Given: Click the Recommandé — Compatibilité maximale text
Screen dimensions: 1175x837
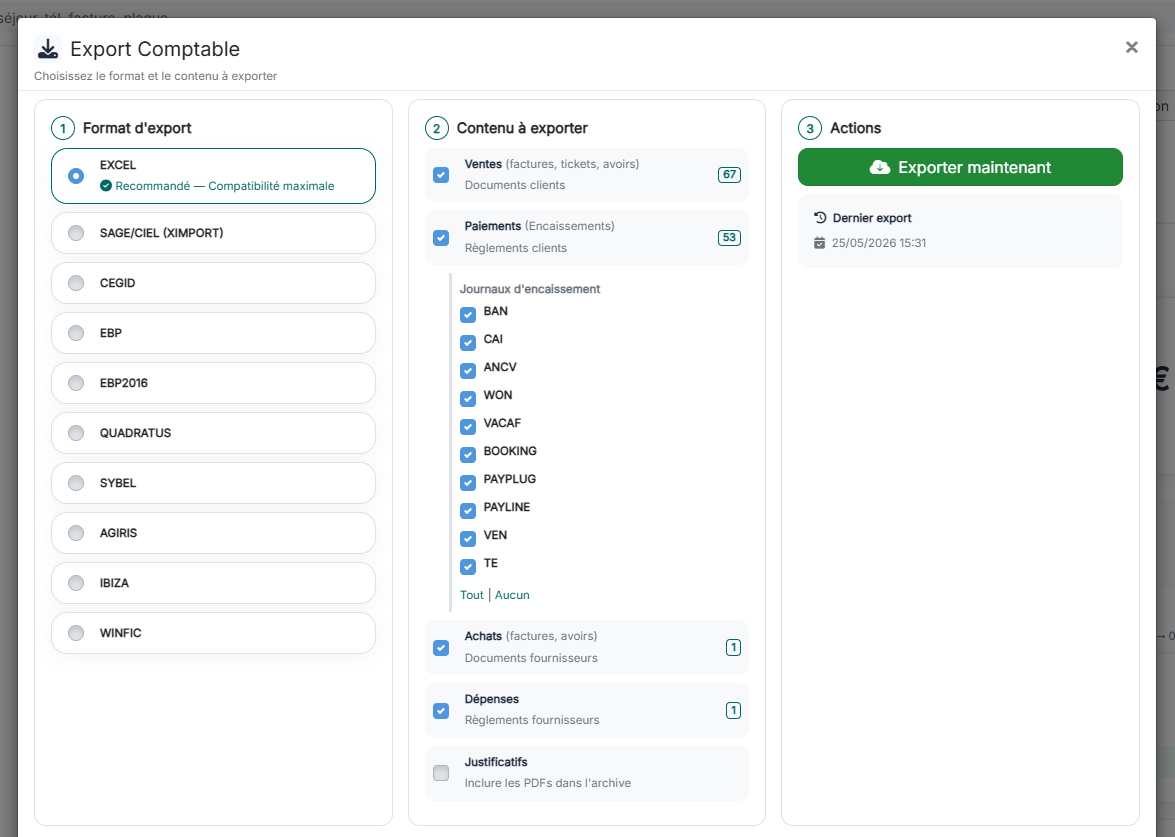Looking at the screenshot, I should [225, 186].
